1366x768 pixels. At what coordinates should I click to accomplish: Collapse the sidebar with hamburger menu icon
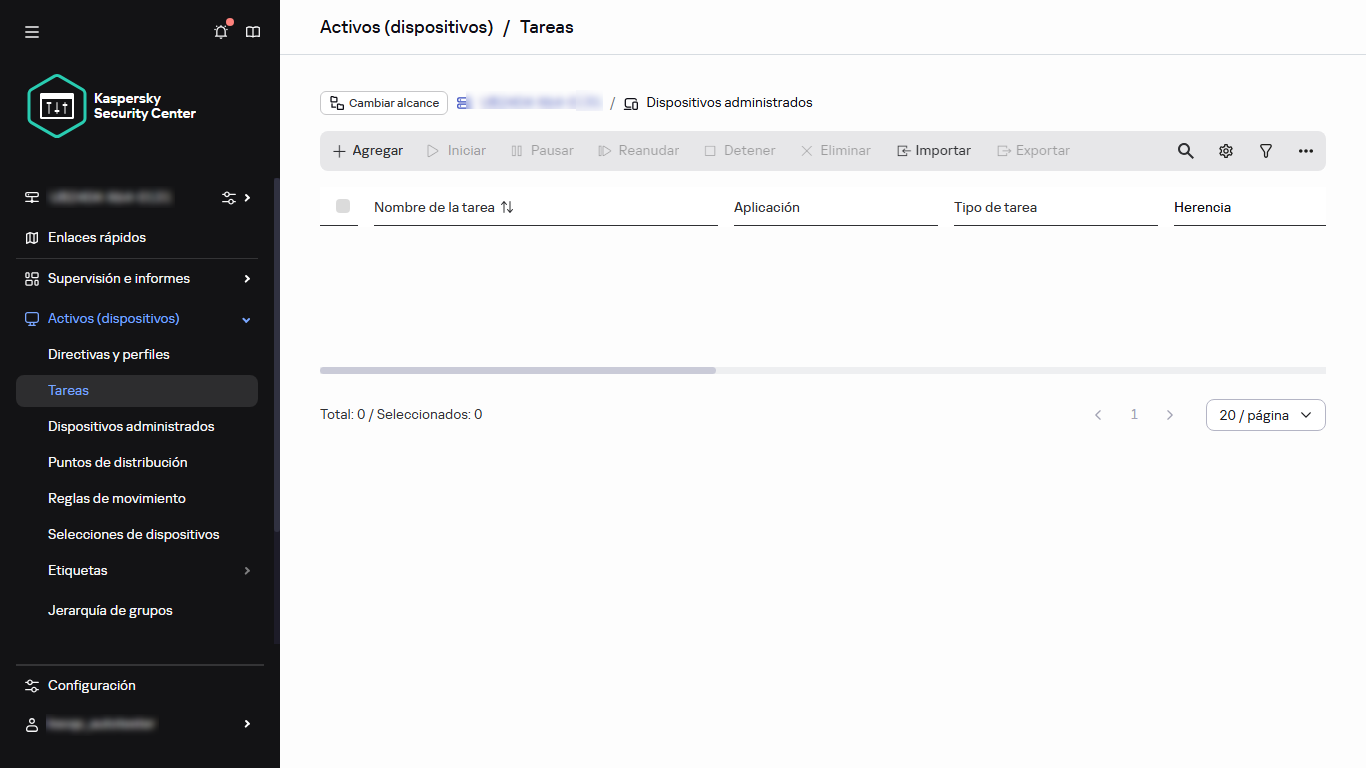click(x=32, y=32)
